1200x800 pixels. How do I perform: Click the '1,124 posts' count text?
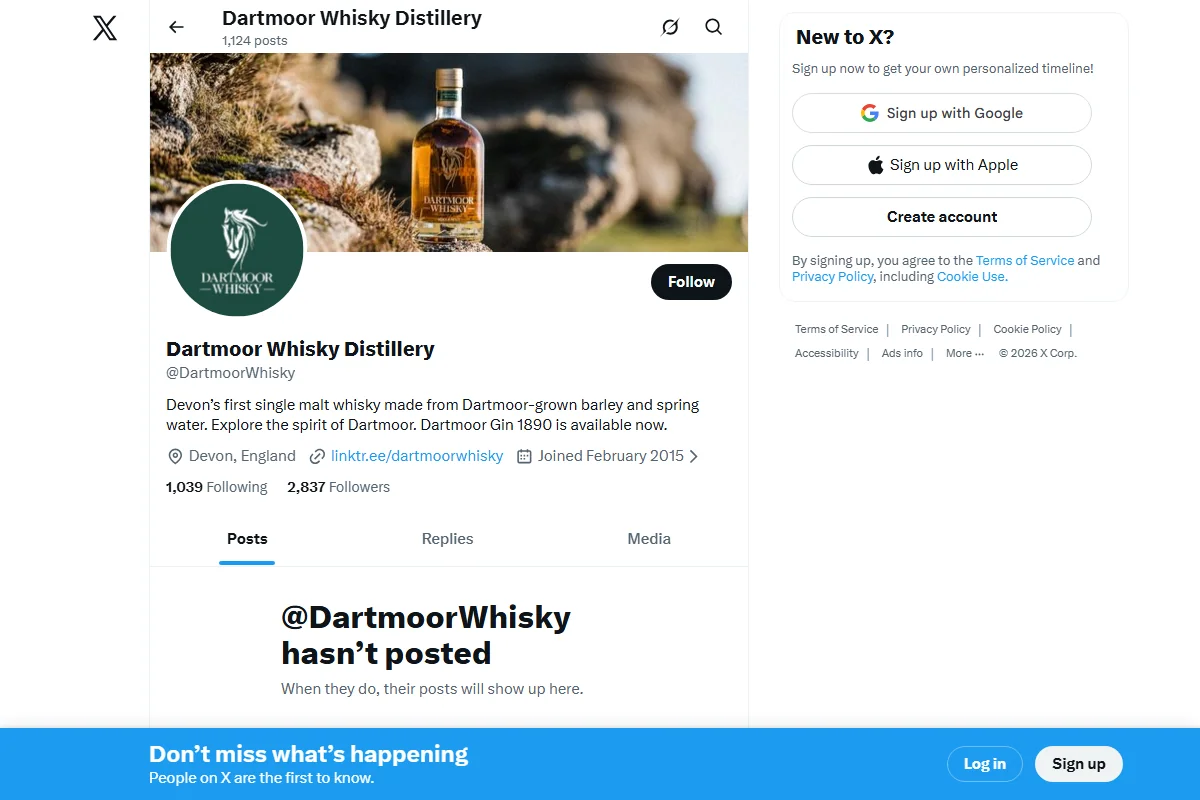255,41
